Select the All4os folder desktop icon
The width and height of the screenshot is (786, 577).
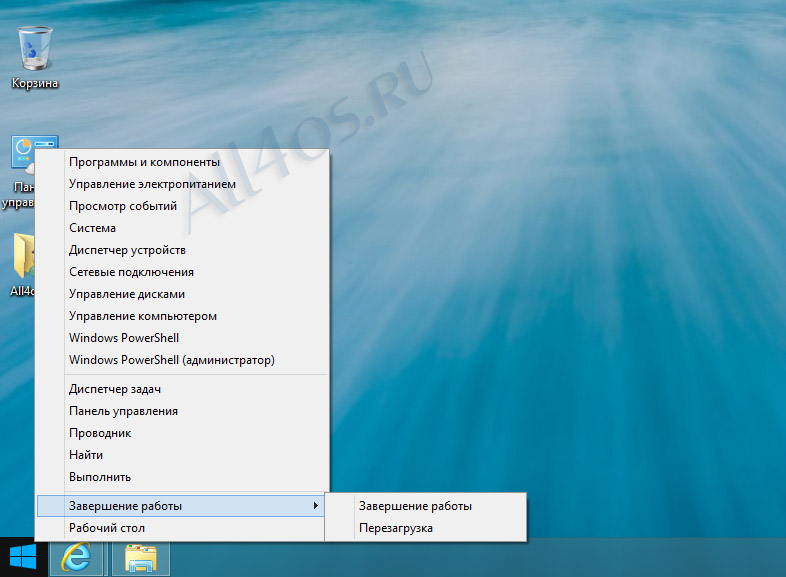pyautogui.click(x=23, y=265)
